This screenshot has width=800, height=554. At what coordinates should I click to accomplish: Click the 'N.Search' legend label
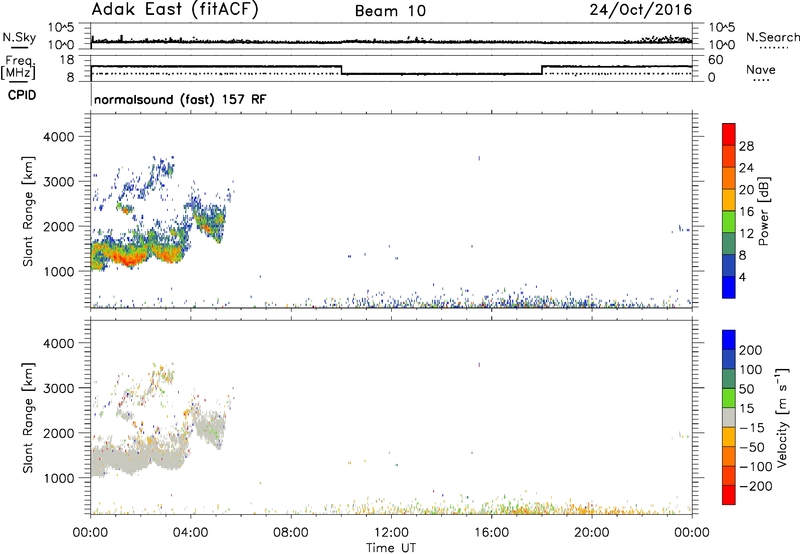tap(772, 37)
